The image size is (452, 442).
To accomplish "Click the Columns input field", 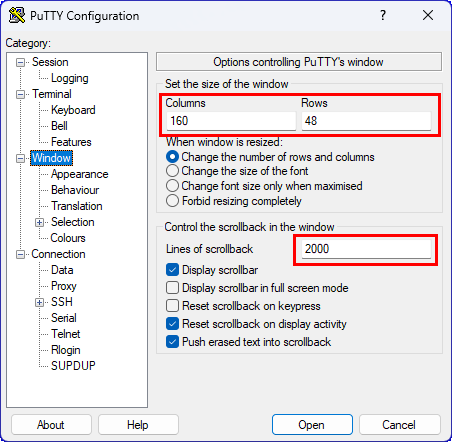I will tap(231, 121).
